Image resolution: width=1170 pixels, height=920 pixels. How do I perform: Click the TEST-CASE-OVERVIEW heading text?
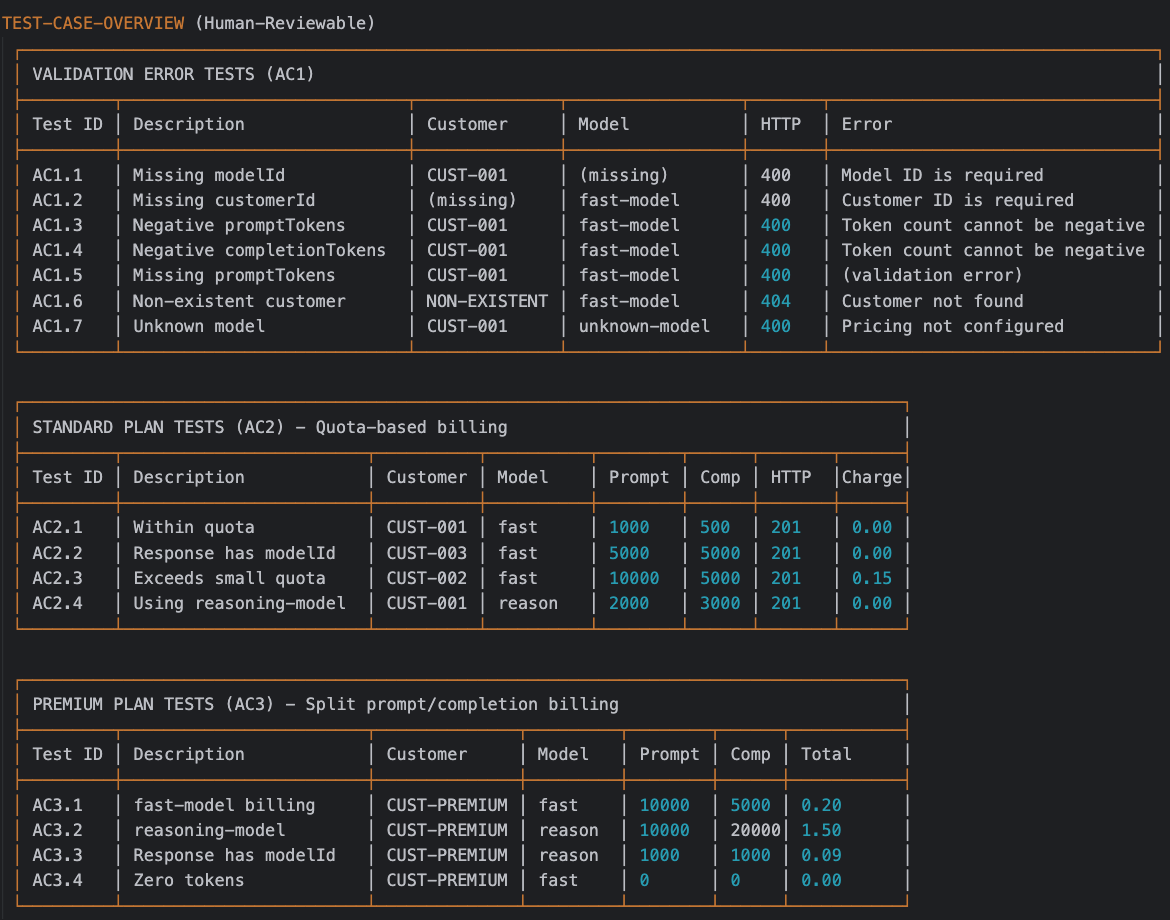pos(93,23)
